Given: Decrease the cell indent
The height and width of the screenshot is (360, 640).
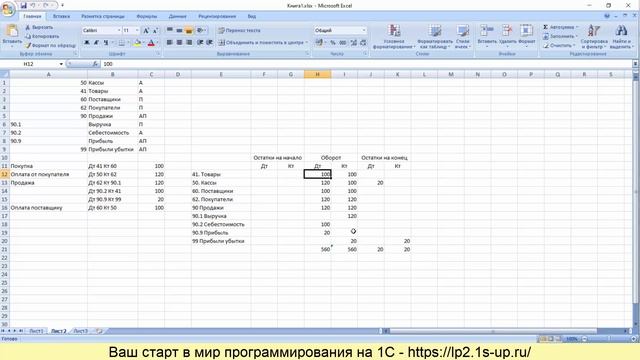Looking at the screenshot, I should tap(200, 42).
